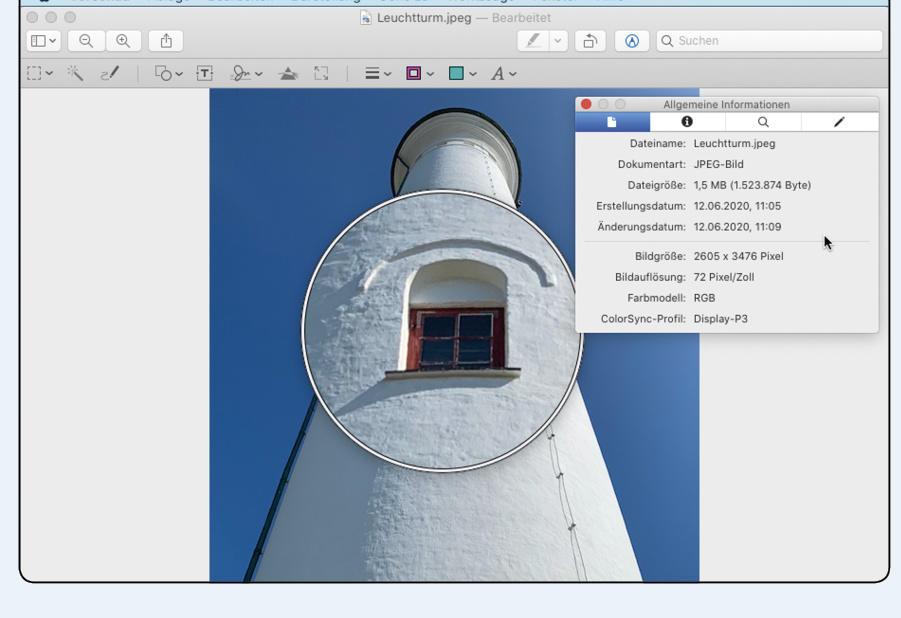Expand the Shapes menu chevron
This screenshot has width=901, height=618.
179,74
